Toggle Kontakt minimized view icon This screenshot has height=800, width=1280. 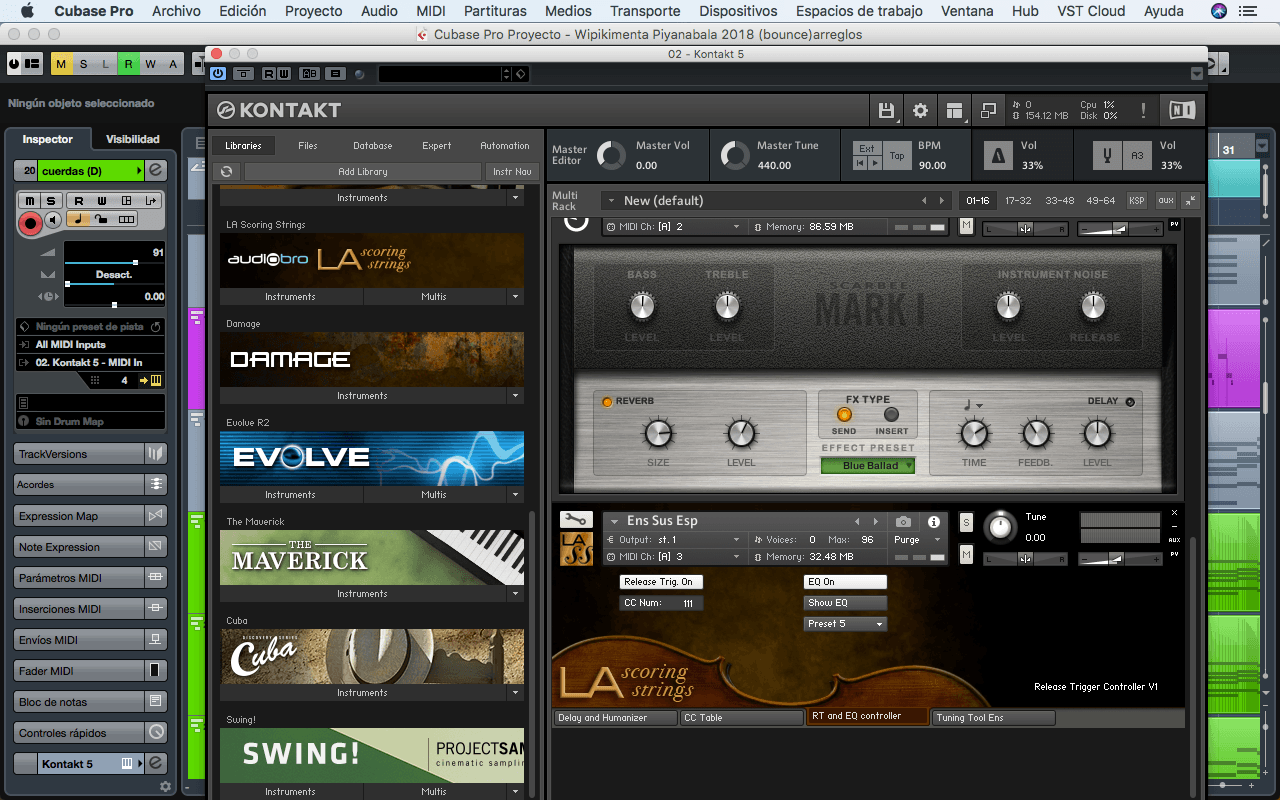[x=988, y=110]
